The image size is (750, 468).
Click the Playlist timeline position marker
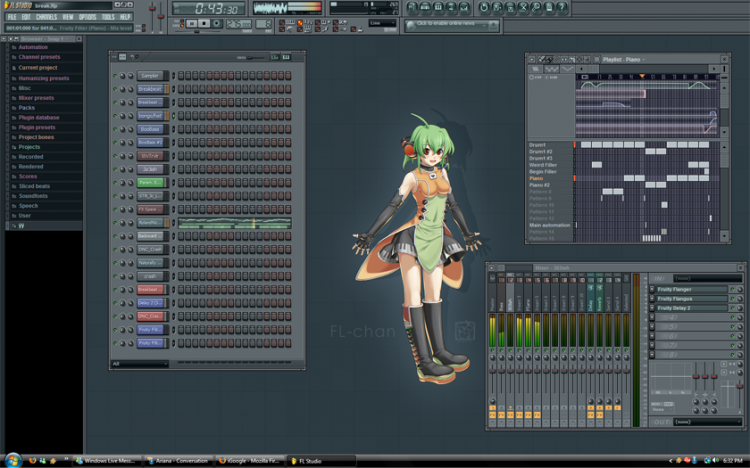point(642,77)
